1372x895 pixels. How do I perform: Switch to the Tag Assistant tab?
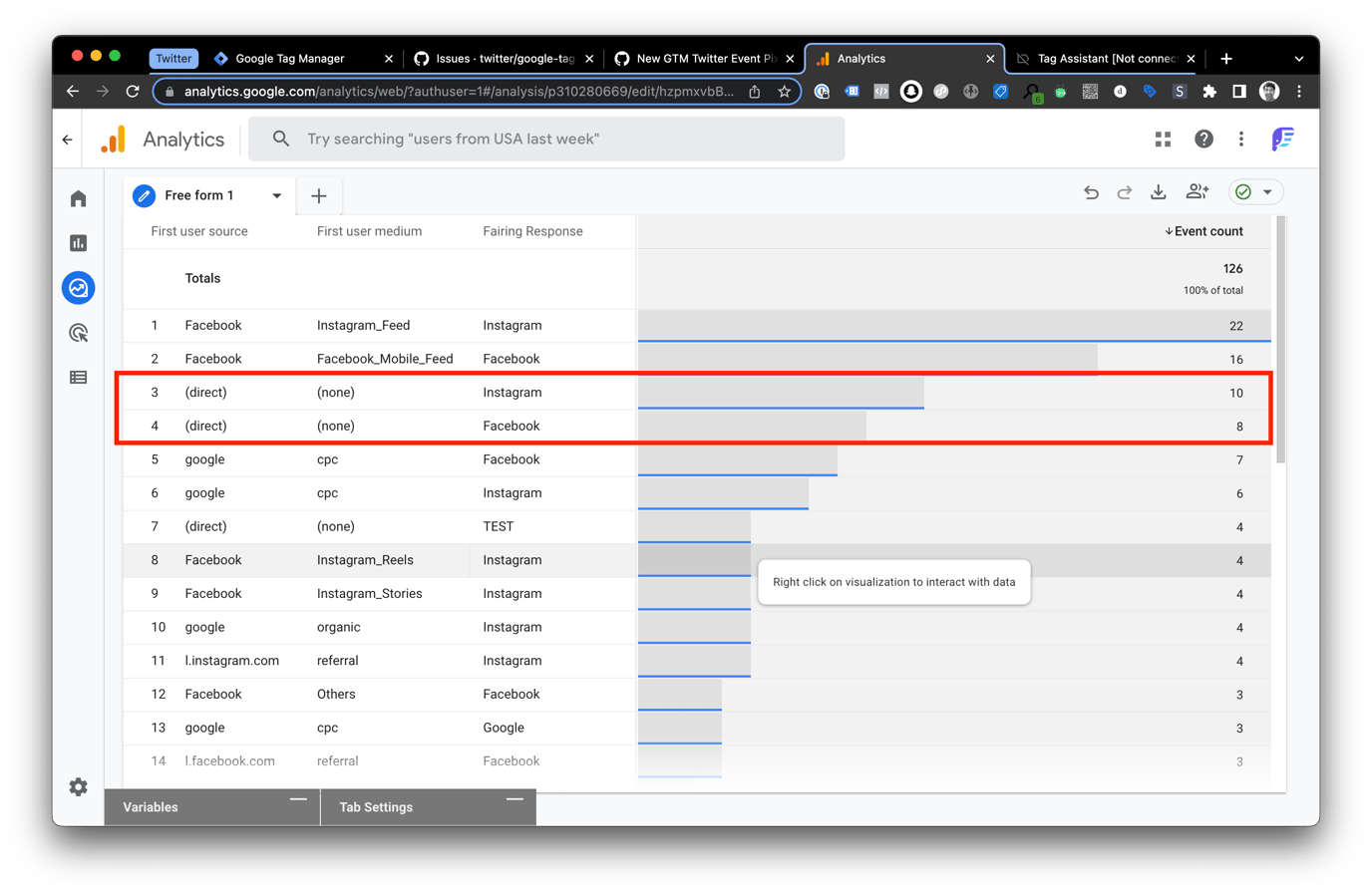coord(1106,59)
